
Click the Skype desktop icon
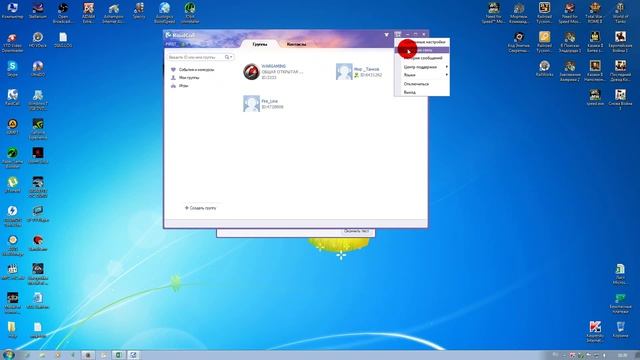[12, 69]
